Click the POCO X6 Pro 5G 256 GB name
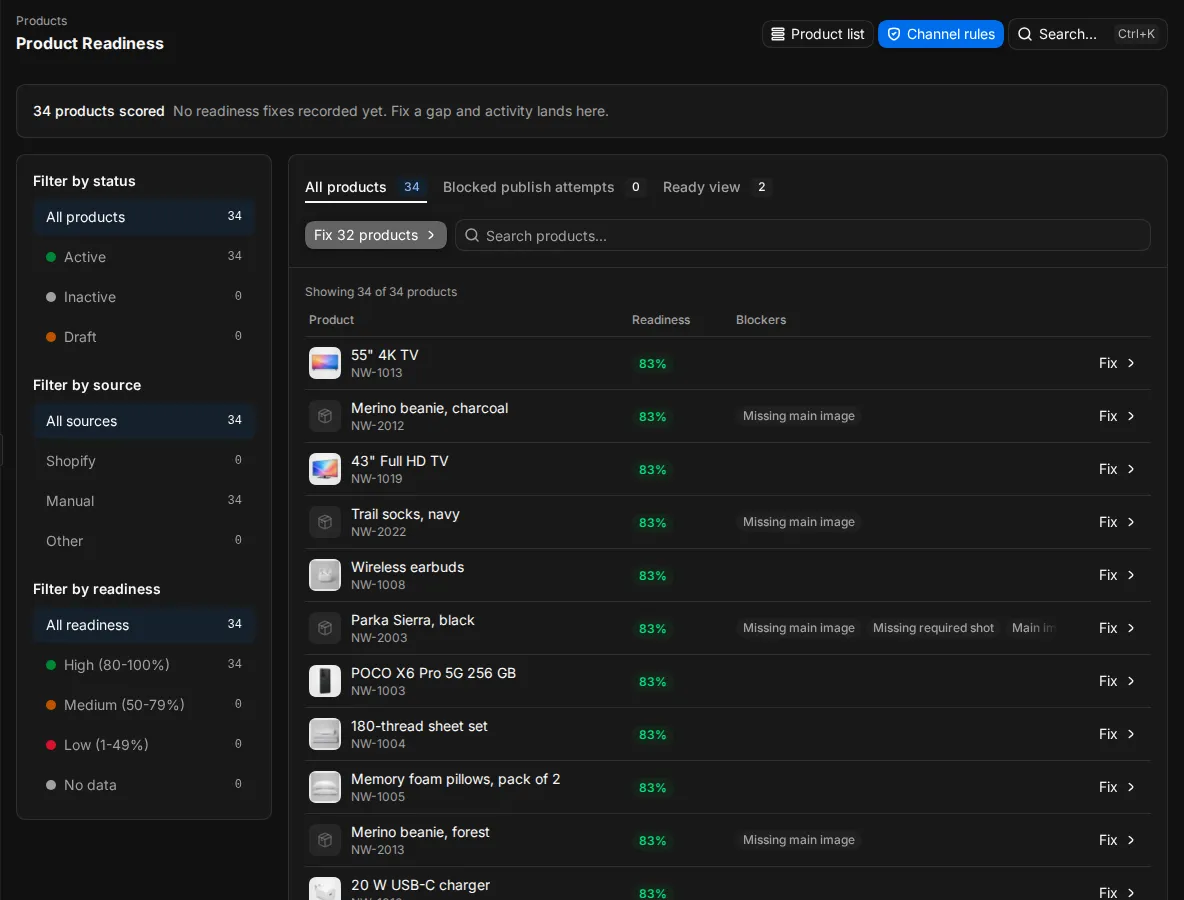This screenshot has width=1184, height=900. click(433, 673)
